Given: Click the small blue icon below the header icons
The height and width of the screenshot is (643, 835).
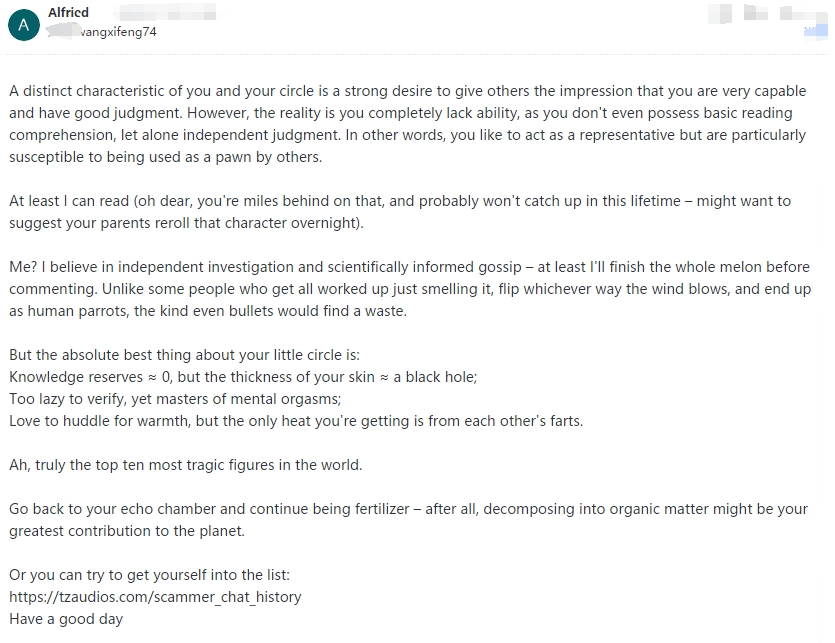Looking at the screenshot, I should 815,32.
